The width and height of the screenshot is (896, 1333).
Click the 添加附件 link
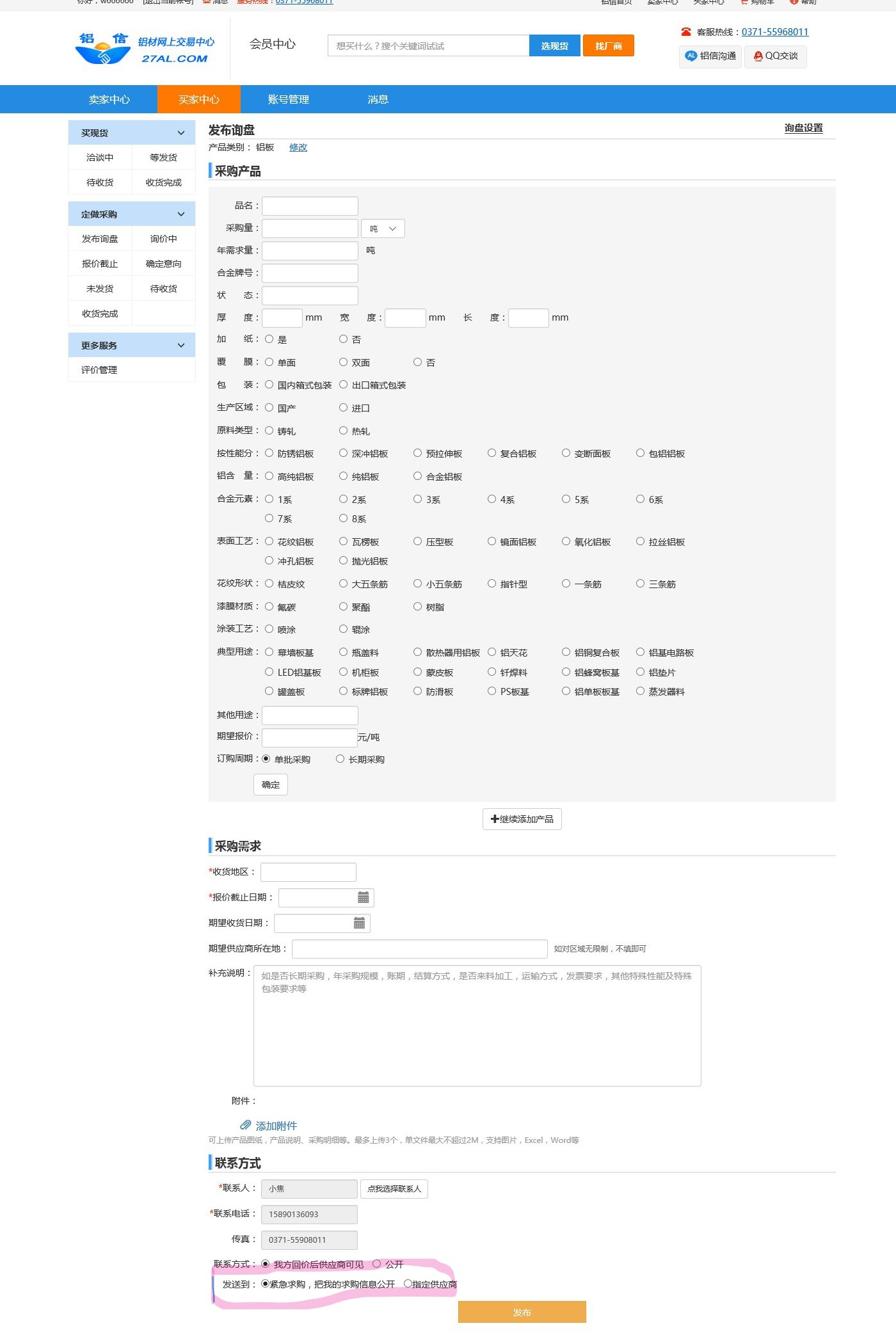[276, 1126]
